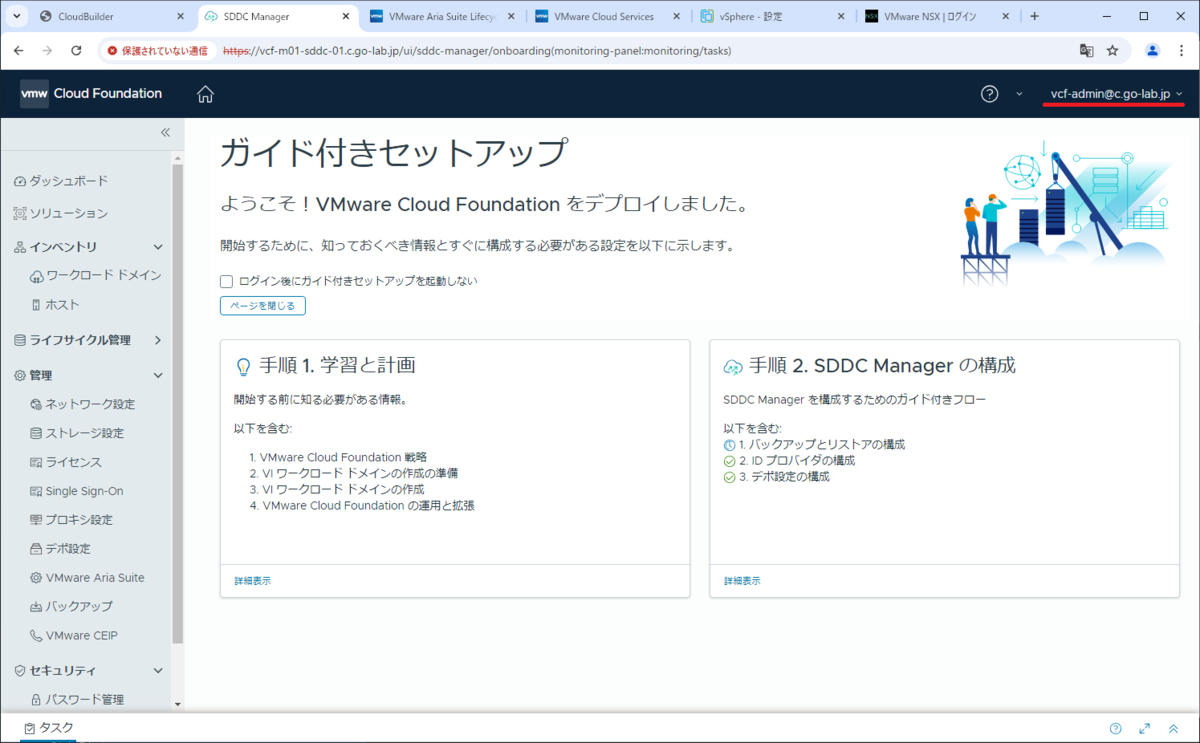
Task: Open Single Sign-On in the sidebar
Action: (x=77, y=492)
